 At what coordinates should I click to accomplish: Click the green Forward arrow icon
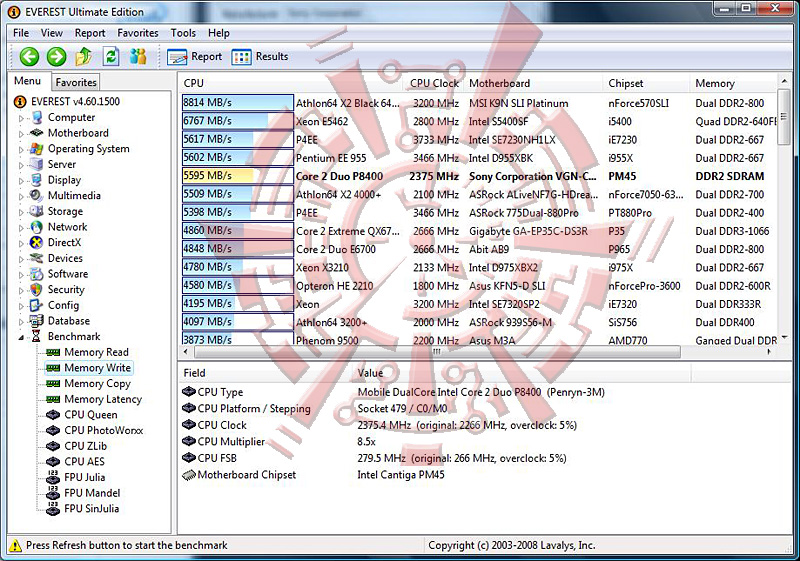coord(57,57)
